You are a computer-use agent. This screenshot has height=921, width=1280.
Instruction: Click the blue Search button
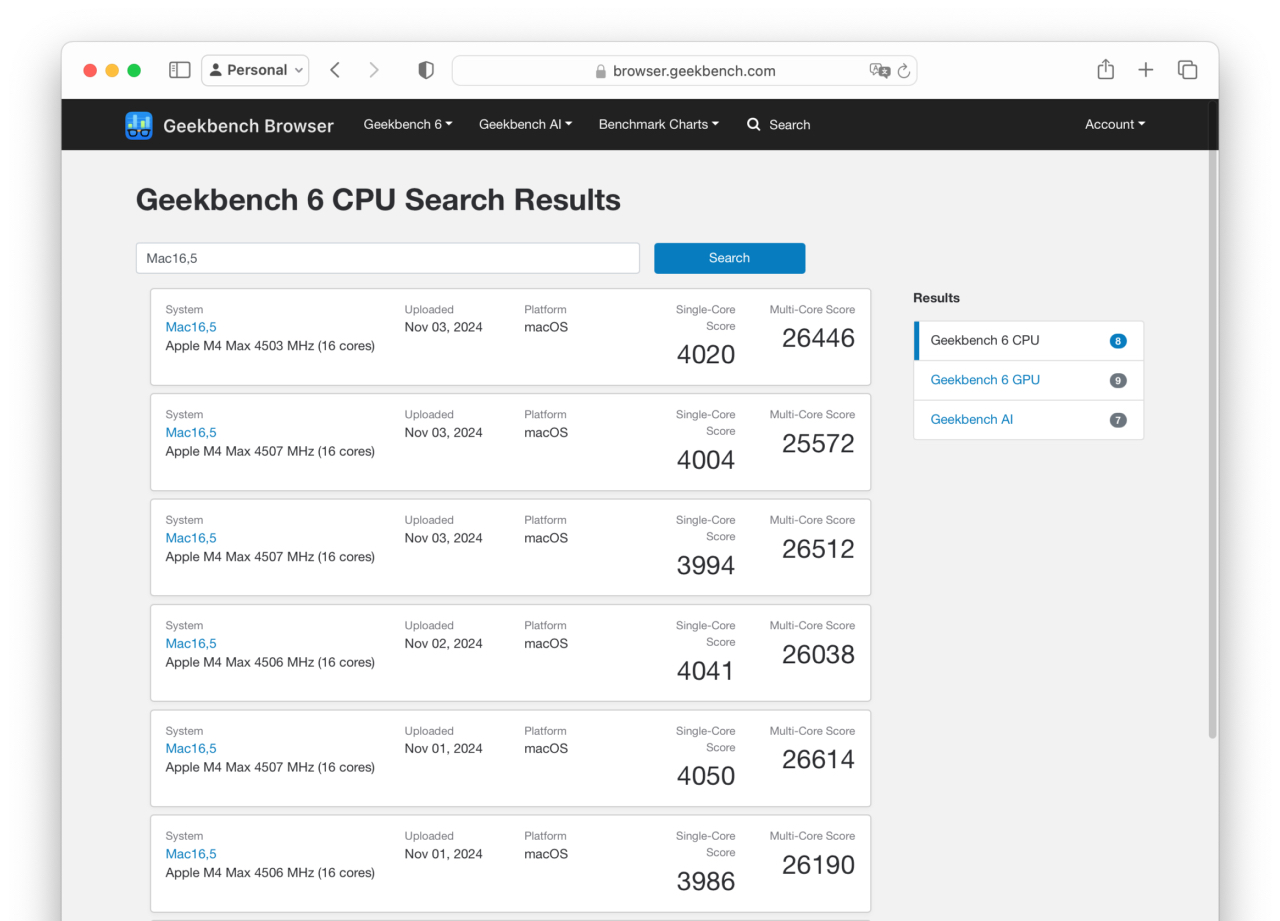click(729, 258)
